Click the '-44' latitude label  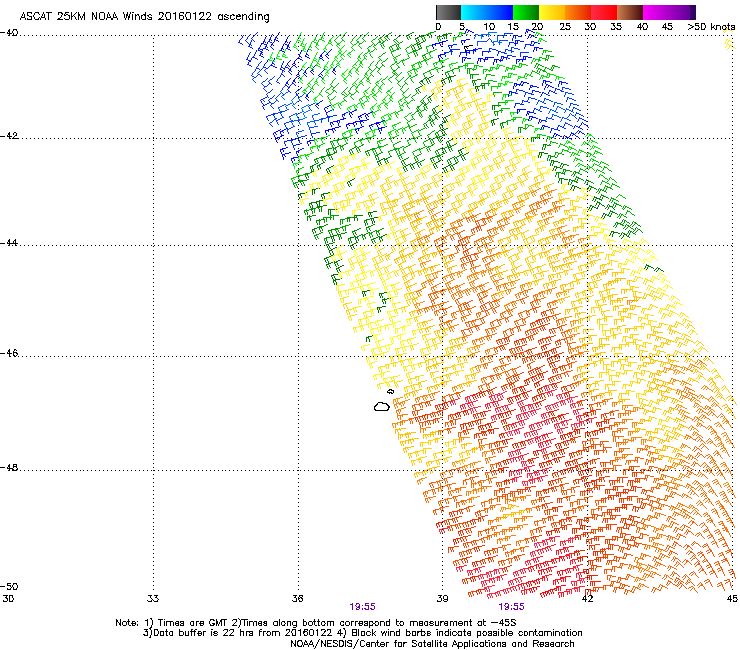tap(9, 243)
